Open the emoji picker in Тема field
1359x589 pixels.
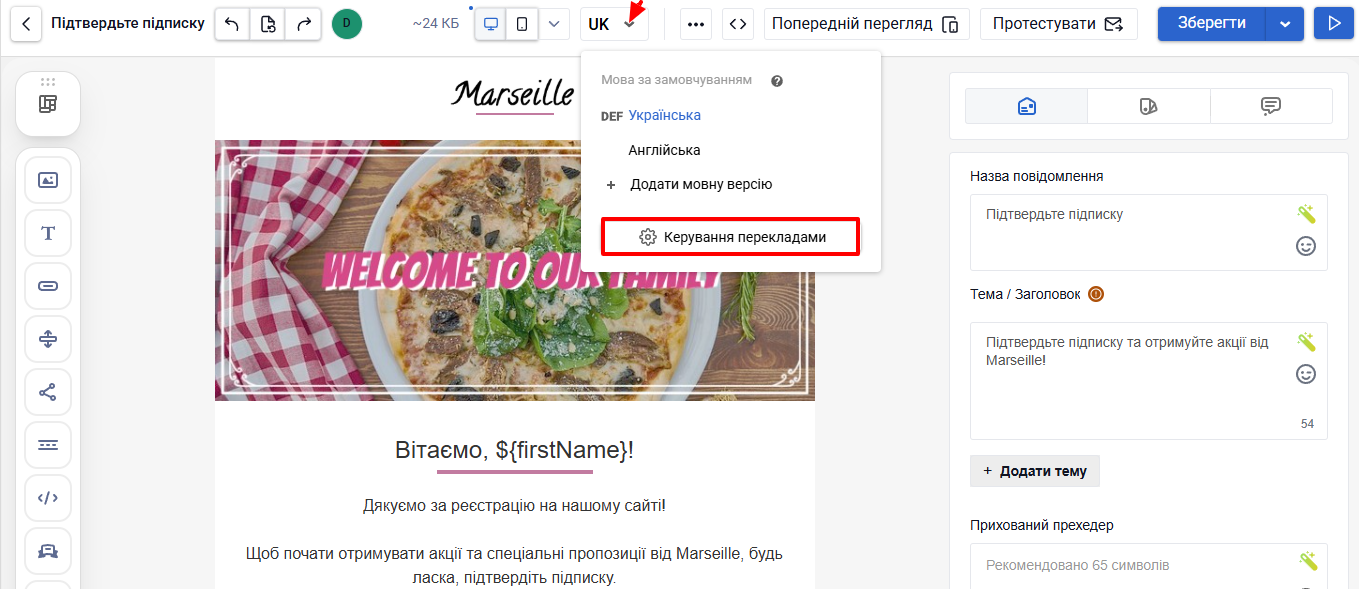(1306, 374)
